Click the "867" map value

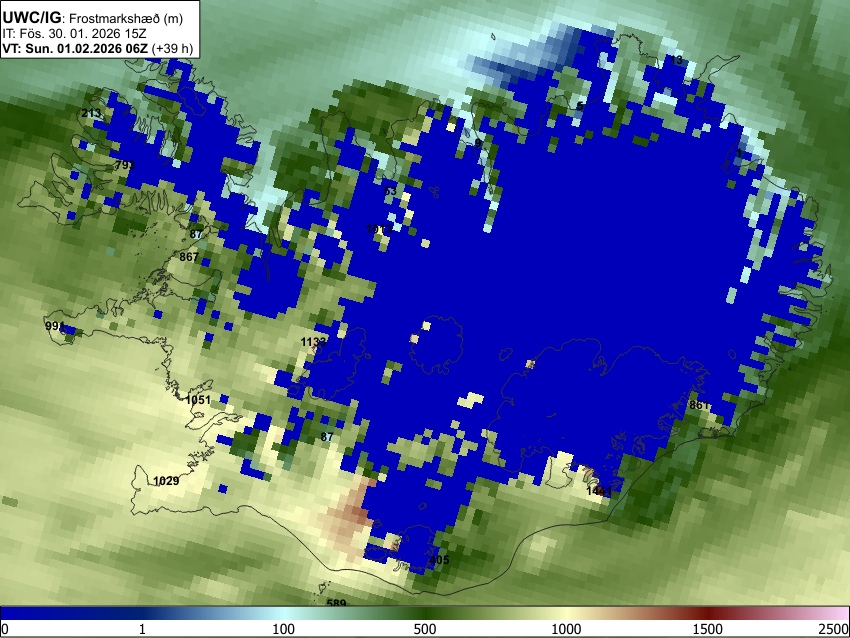pyautogui.click(x=189, y=257)
